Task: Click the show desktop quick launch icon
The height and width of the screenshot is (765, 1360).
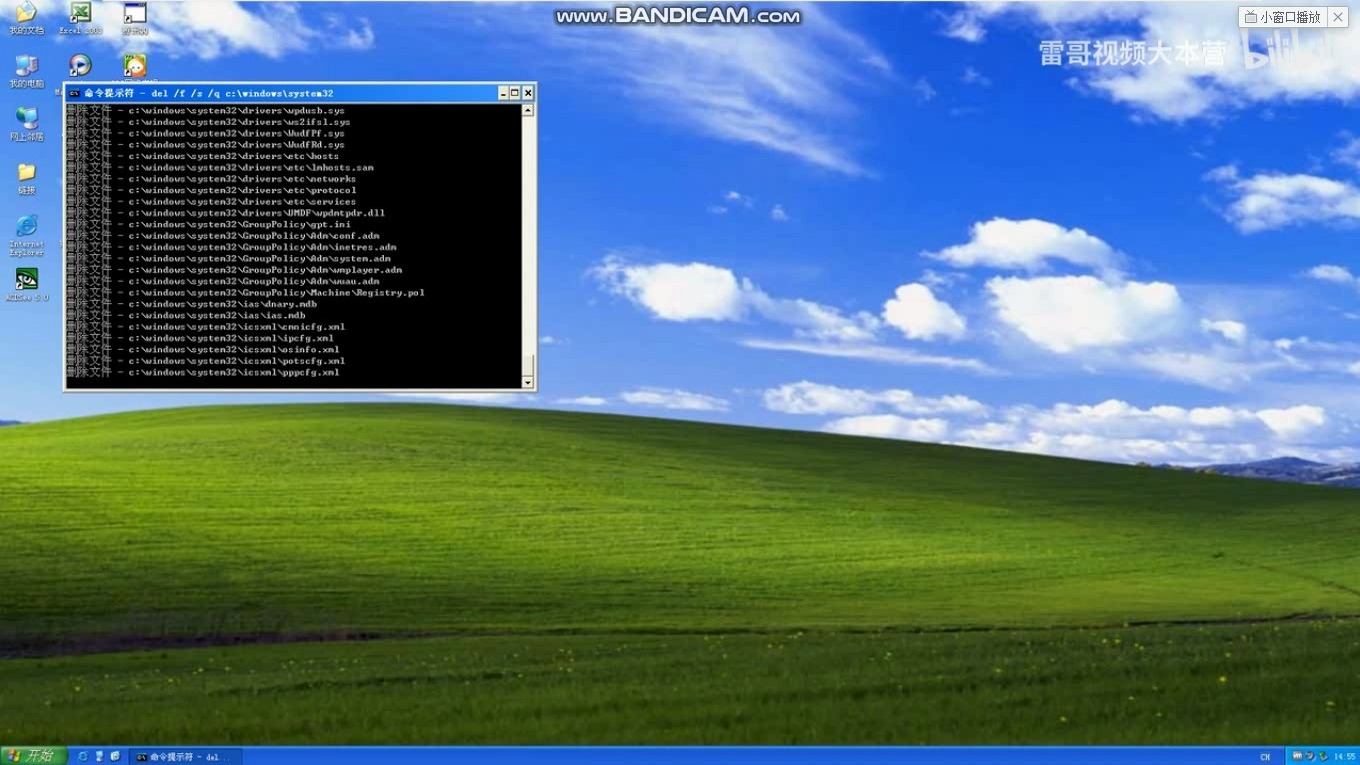Action: point(99,756)
